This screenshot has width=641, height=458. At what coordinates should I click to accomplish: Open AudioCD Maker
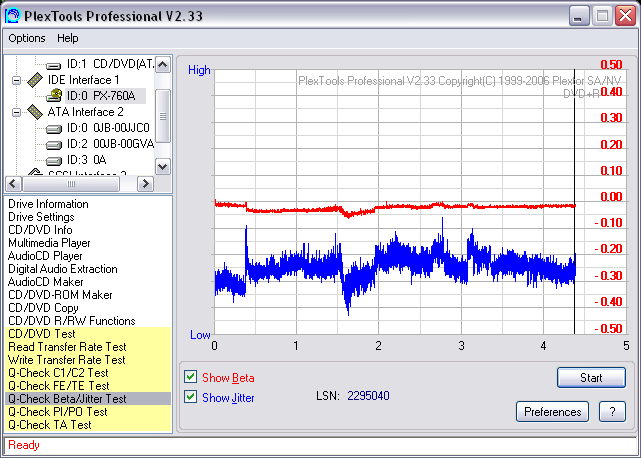45,282
